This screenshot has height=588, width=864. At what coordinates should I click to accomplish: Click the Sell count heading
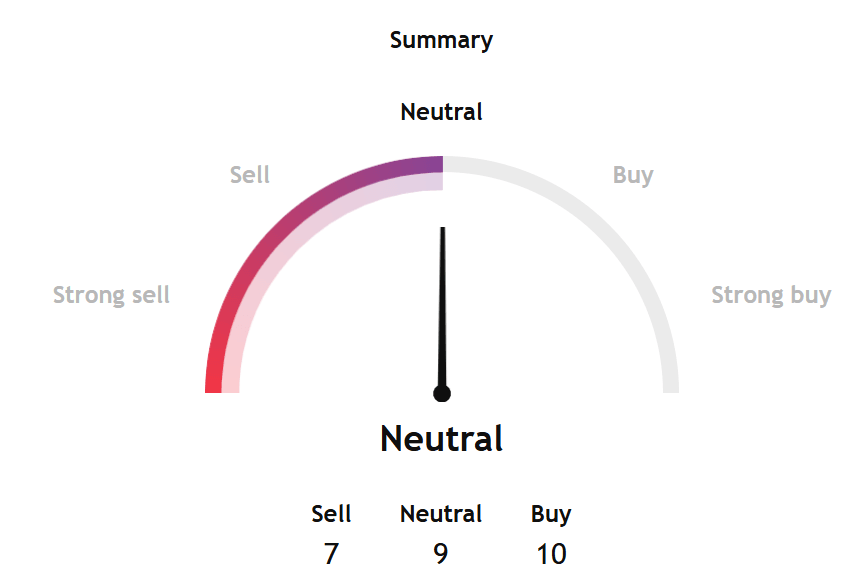pyautogui.click(x=331, y=514)
